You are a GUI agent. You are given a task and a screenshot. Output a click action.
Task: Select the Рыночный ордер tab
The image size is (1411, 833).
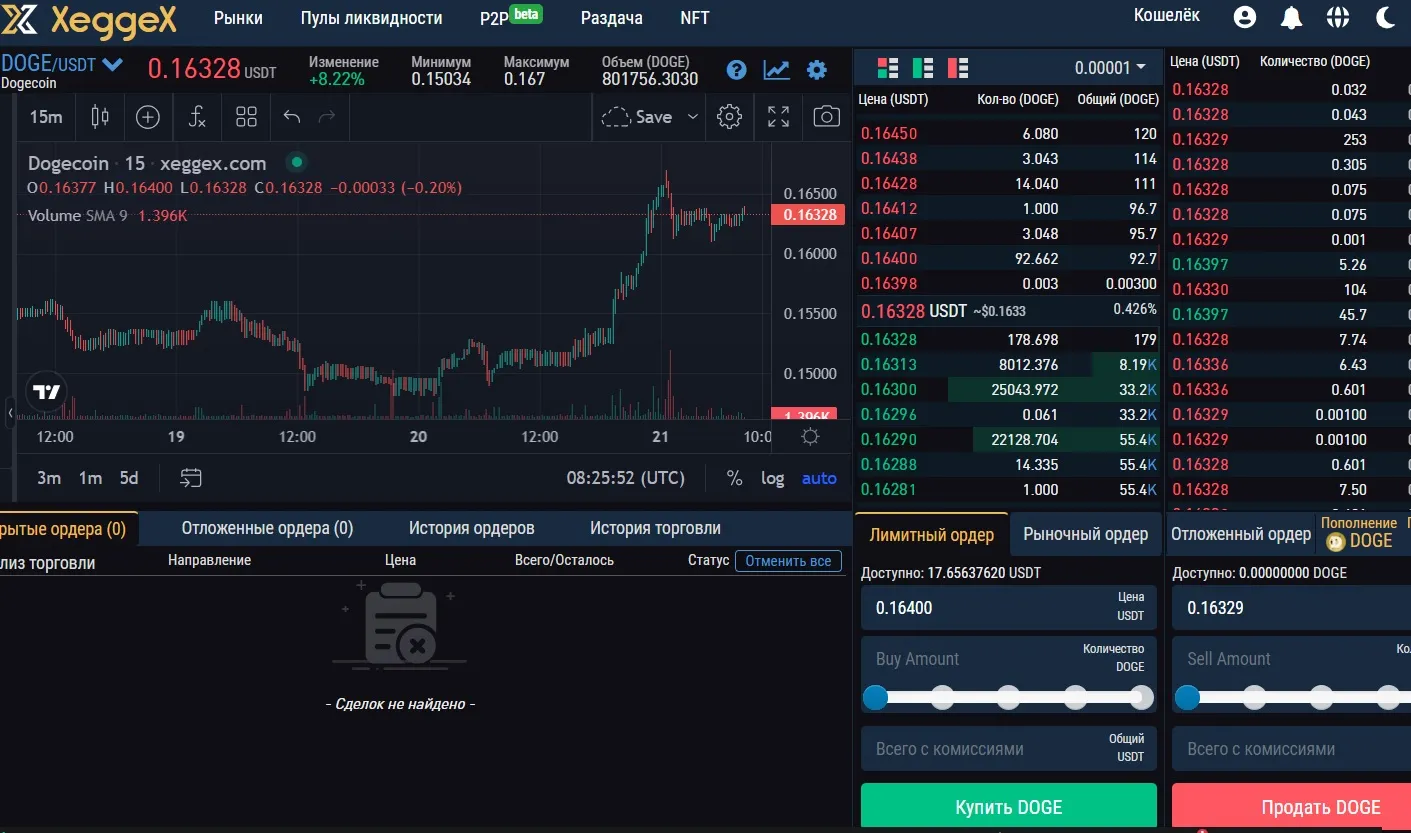pos(1086,534)
